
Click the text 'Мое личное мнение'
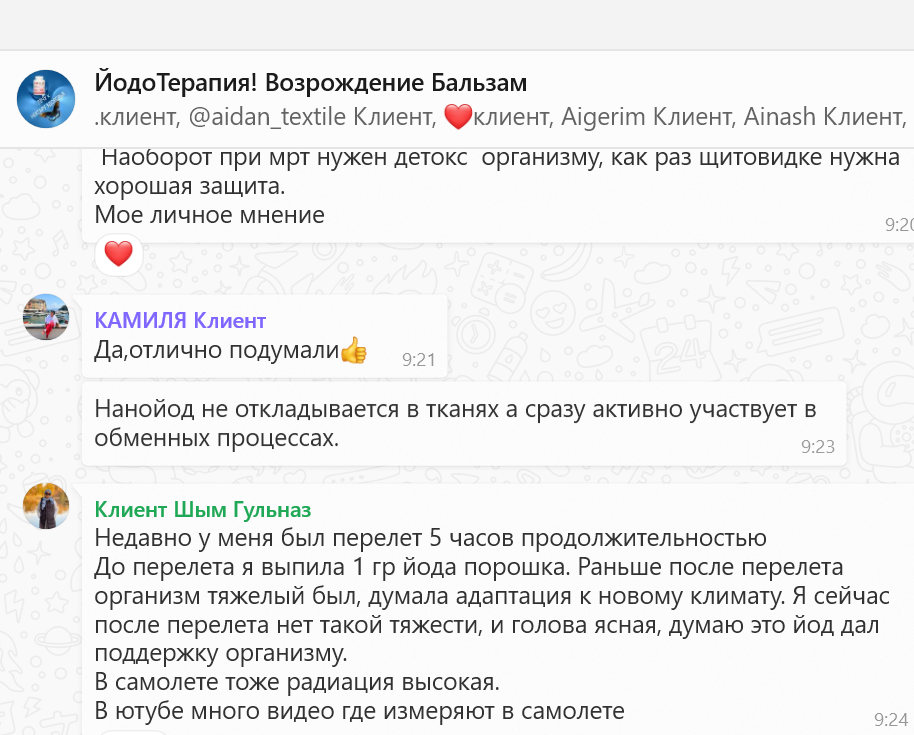pyautogui.click(x=210, y=214)
